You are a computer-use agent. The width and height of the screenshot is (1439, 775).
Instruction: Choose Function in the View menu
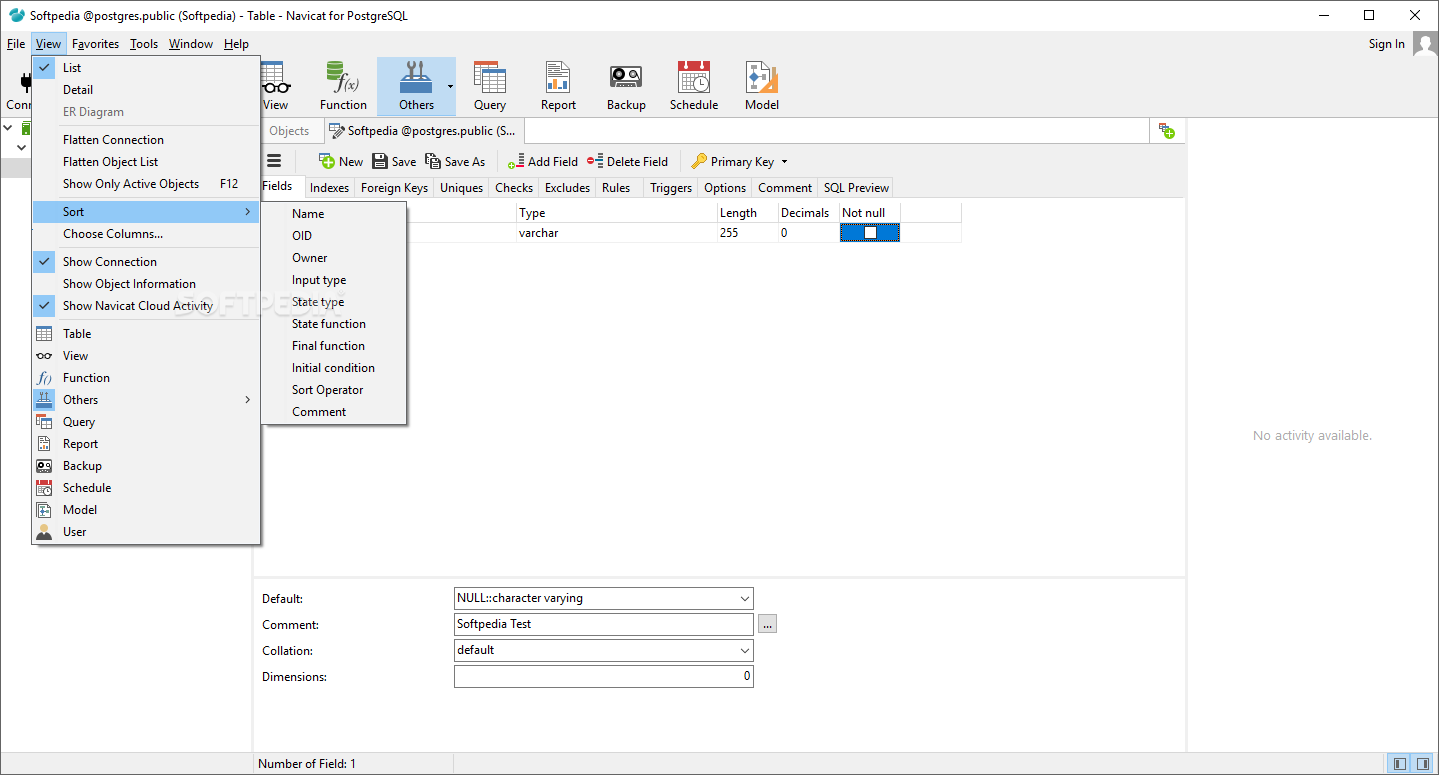click(x=146, y=378)
